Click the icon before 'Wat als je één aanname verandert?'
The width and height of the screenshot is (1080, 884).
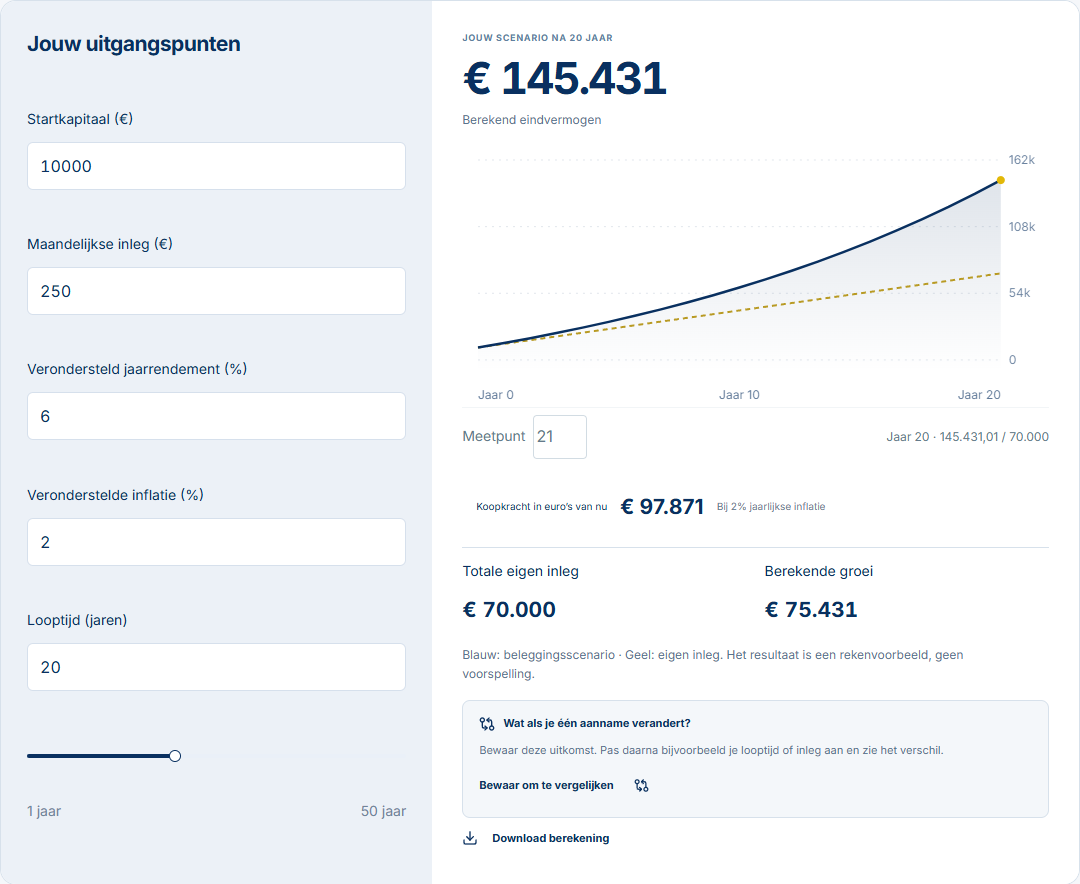[x=487, y=723]
